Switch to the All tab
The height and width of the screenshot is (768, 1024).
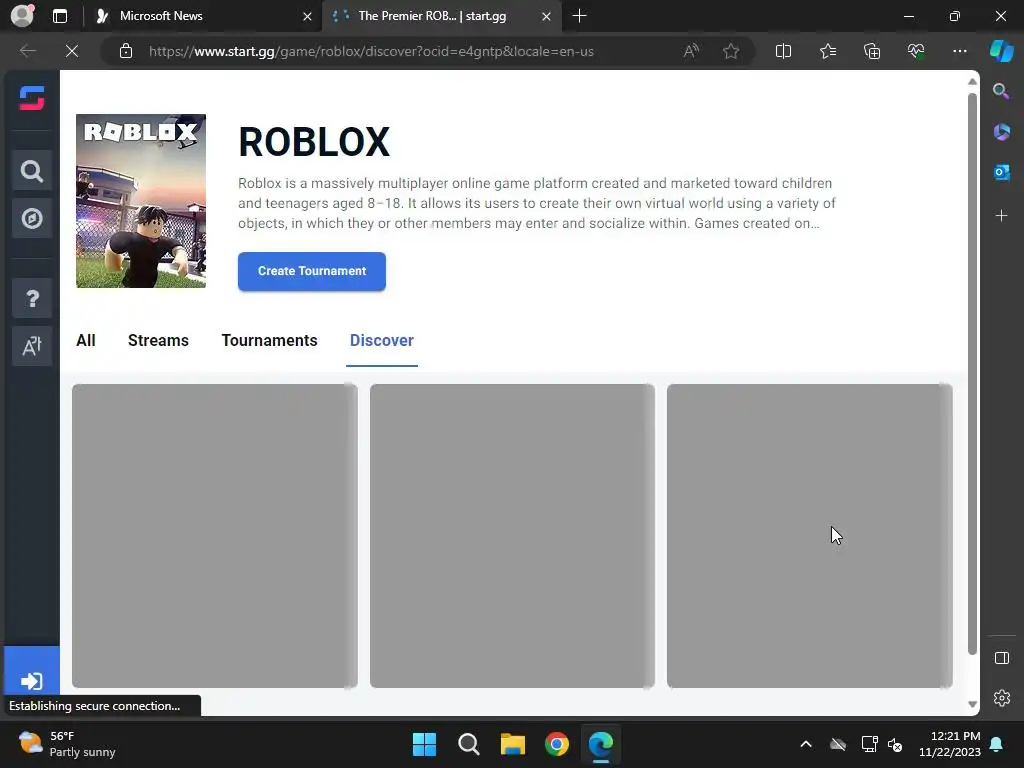[x=86, y=340]
